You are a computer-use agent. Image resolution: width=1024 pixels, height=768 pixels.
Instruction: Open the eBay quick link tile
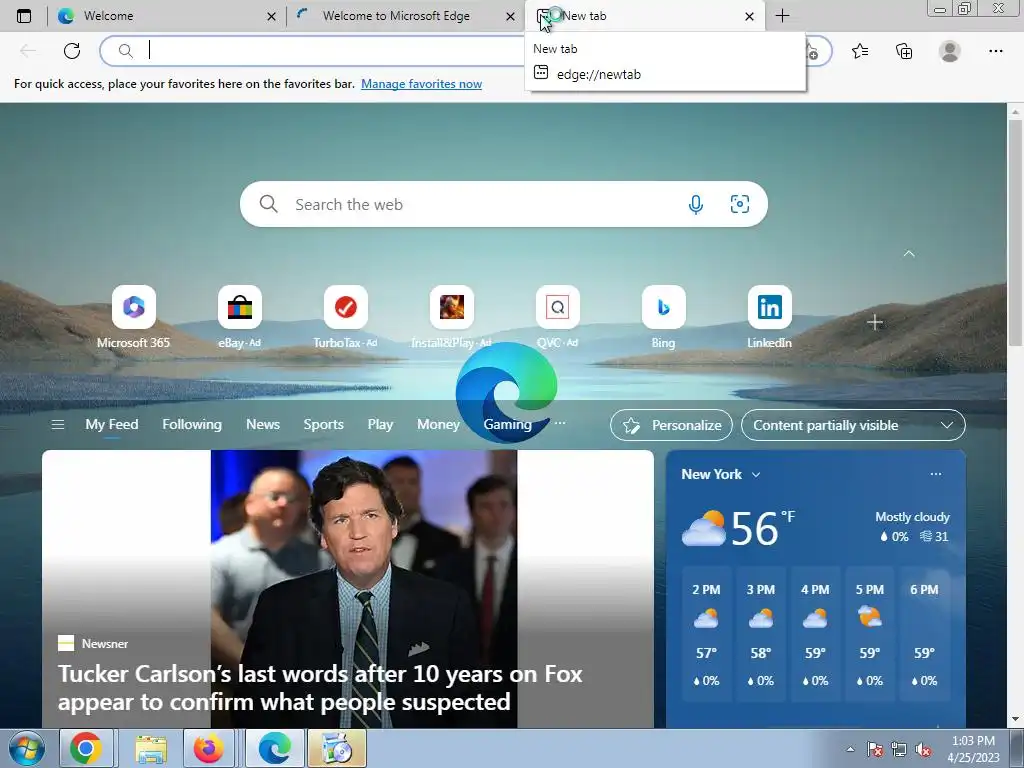pos(240,317)
